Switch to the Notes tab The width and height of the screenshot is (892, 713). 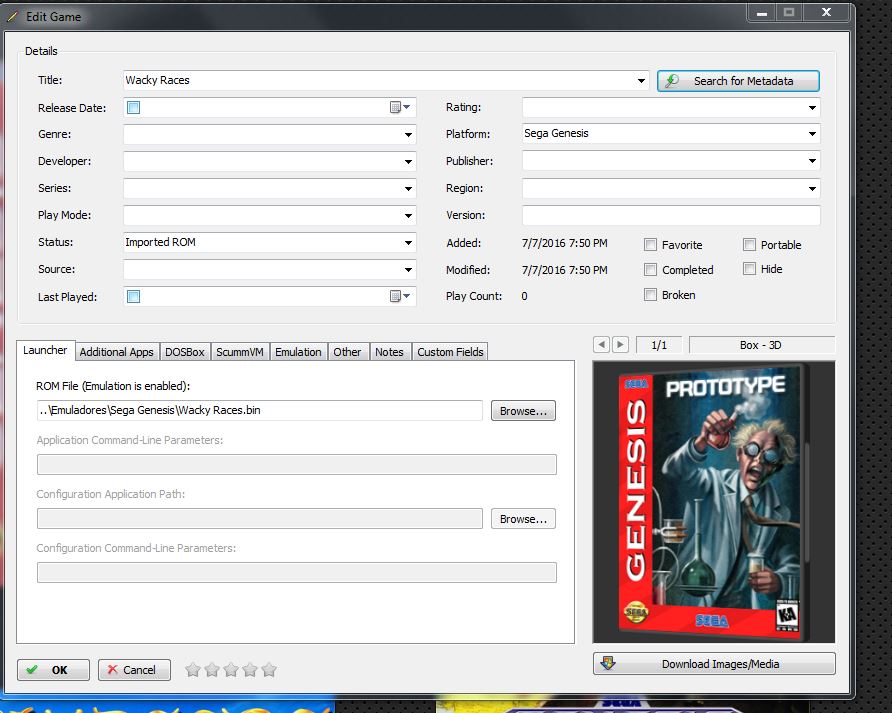tap(389, 352)
